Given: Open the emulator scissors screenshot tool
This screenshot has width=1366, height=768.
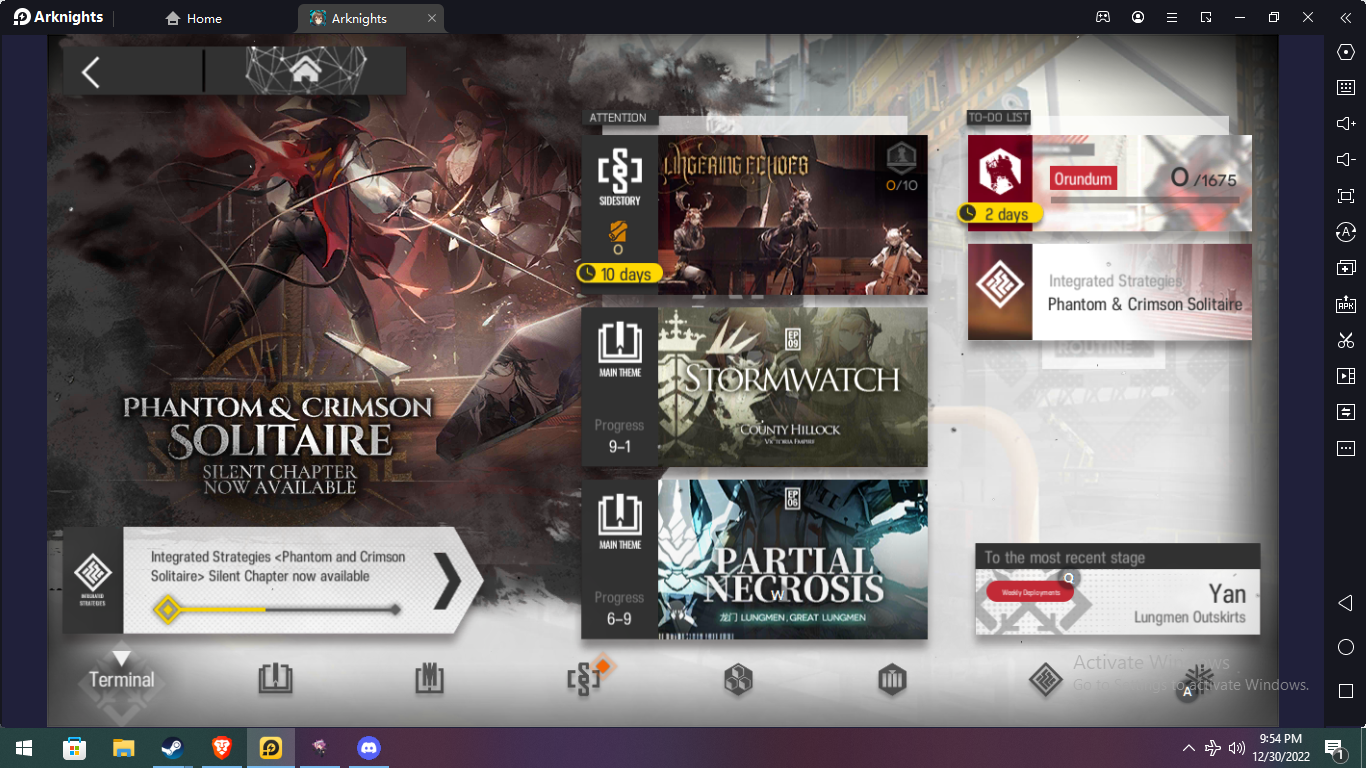Looking at the screenshot, I should 1346,340.
